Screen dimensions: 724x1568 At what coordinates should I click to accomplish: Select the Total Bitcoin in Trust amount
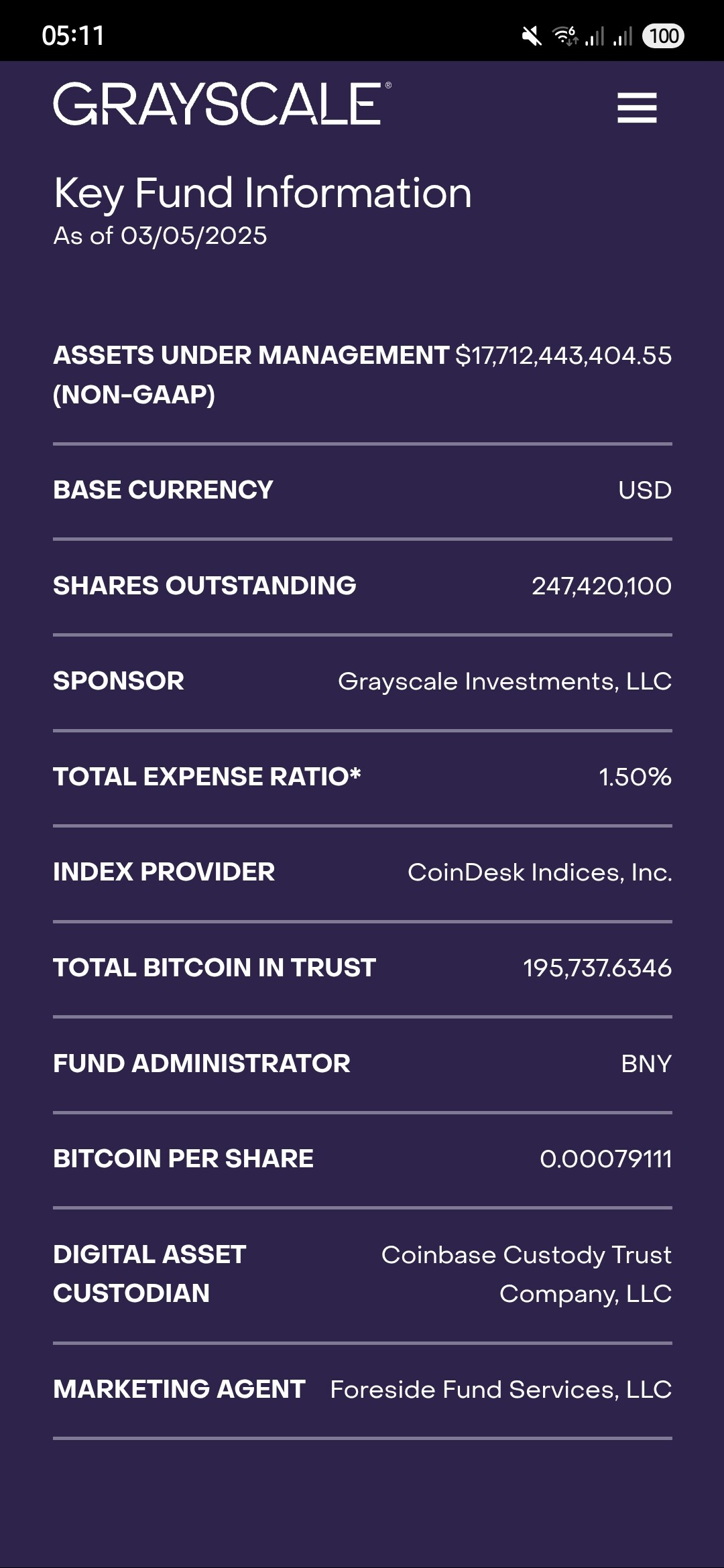click(597, 968)
